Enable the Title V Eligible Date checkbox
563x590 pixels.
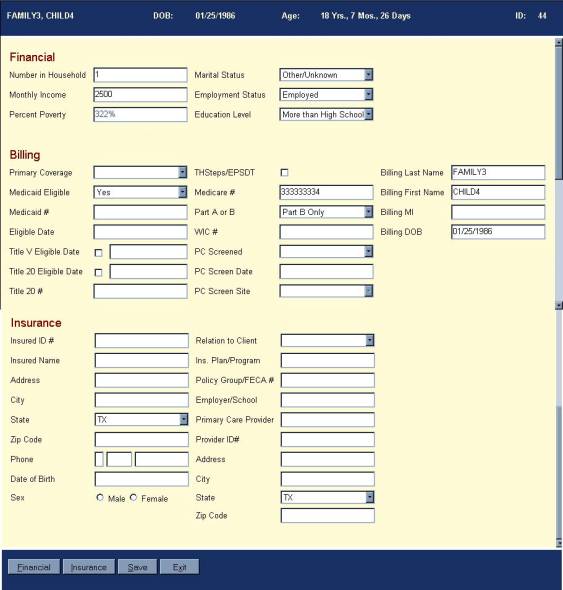tap(98, 253)
